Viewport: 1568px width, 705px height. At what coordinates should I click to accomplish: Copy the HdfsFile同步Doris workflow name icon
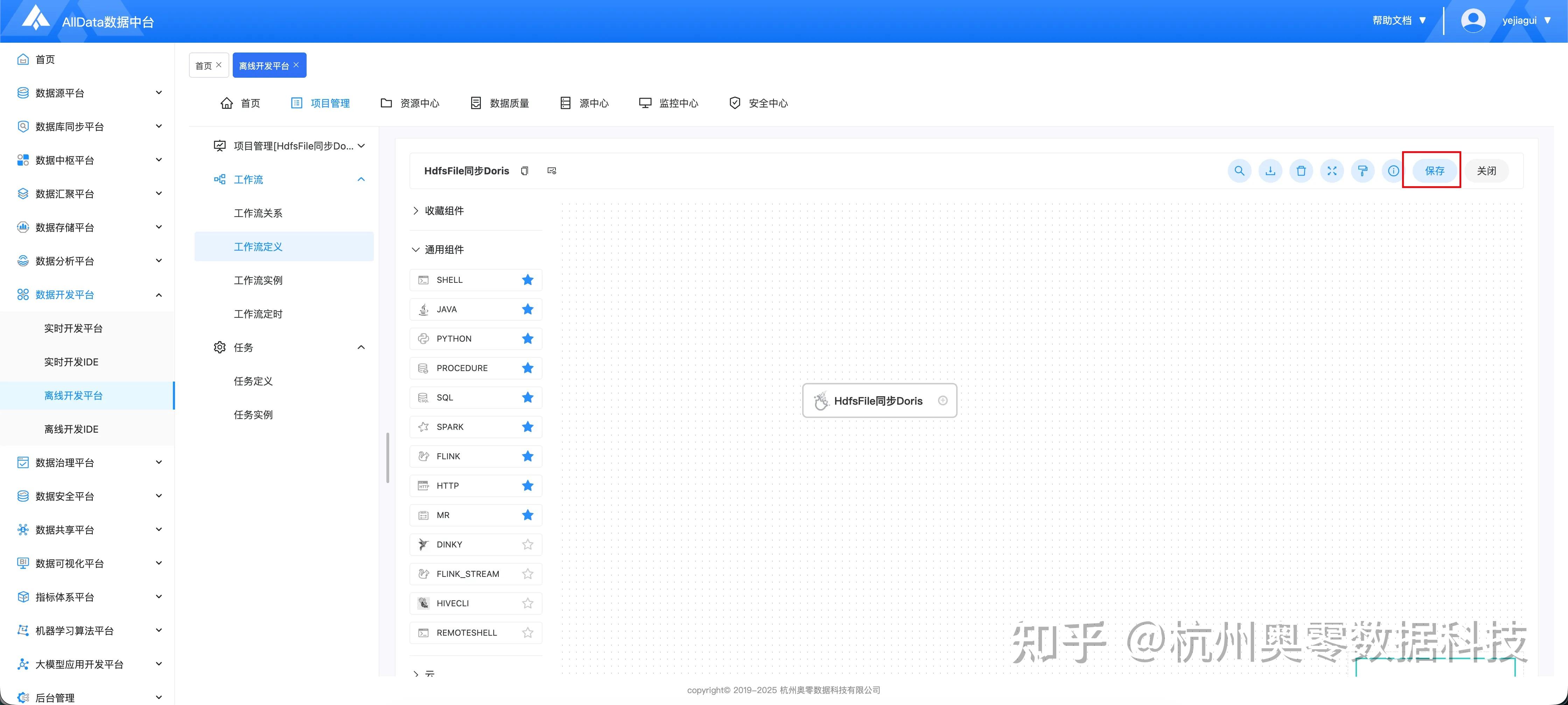pos(525,171)
